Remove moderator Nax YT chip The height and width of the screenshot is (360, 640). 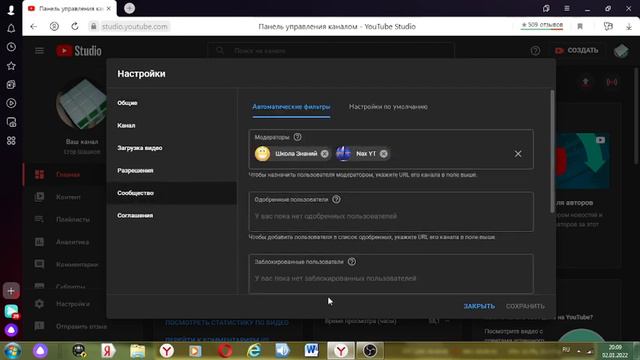tap(384, 153)
